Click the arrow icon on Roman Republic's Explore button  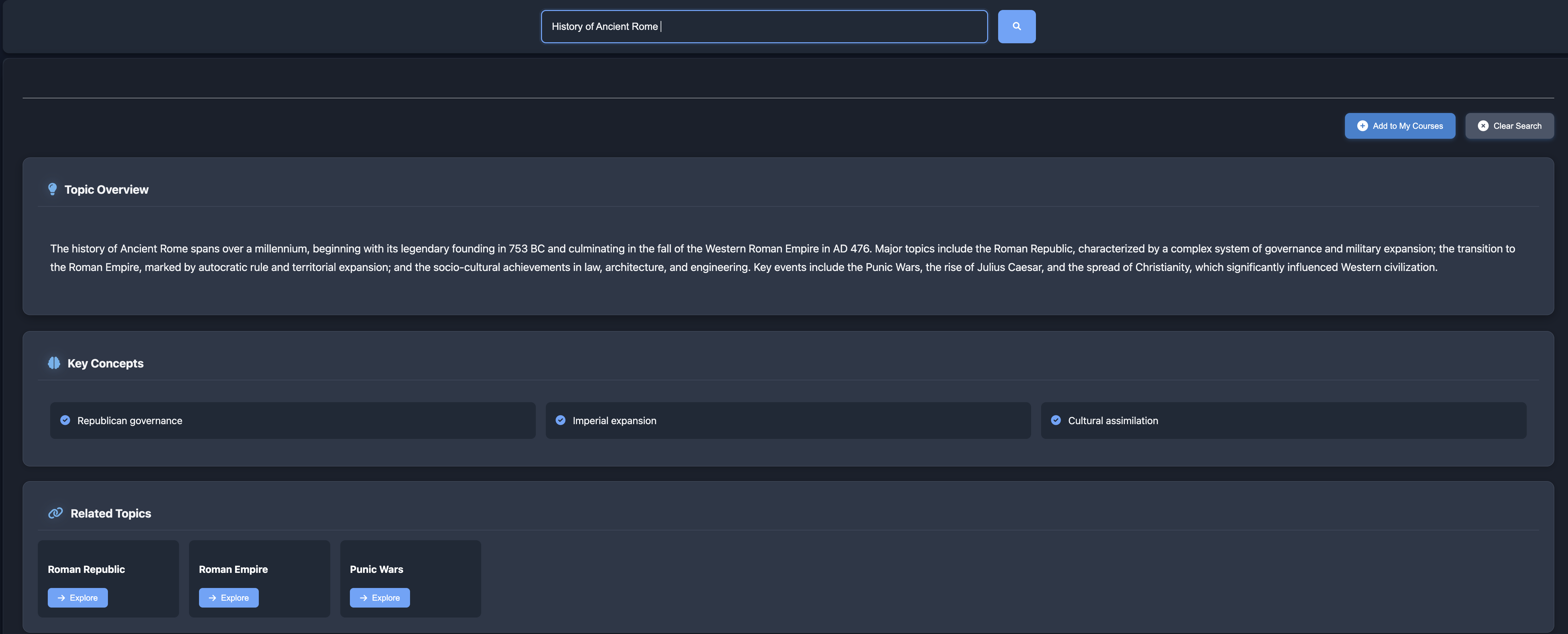coord(62,598)
